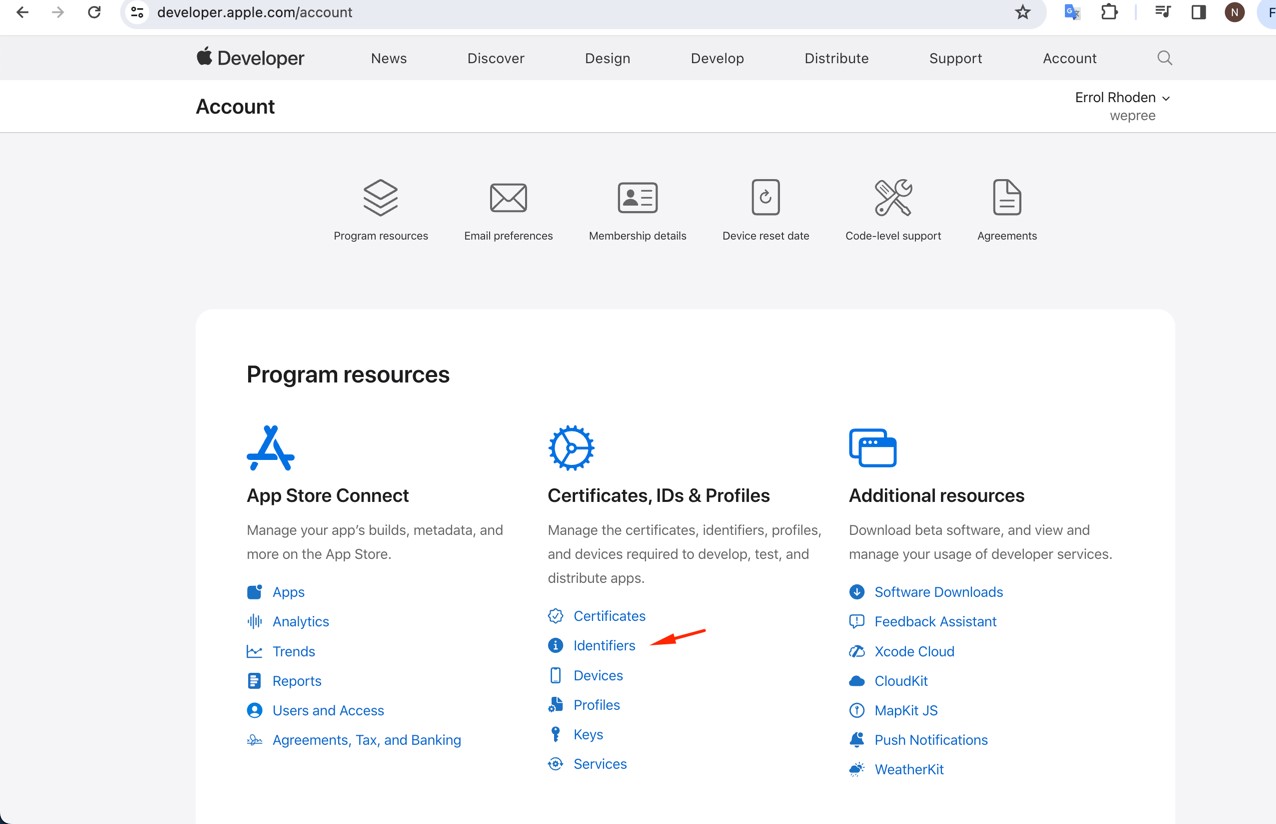
Task: Go forward in browser history
Action: pos(58,13)
